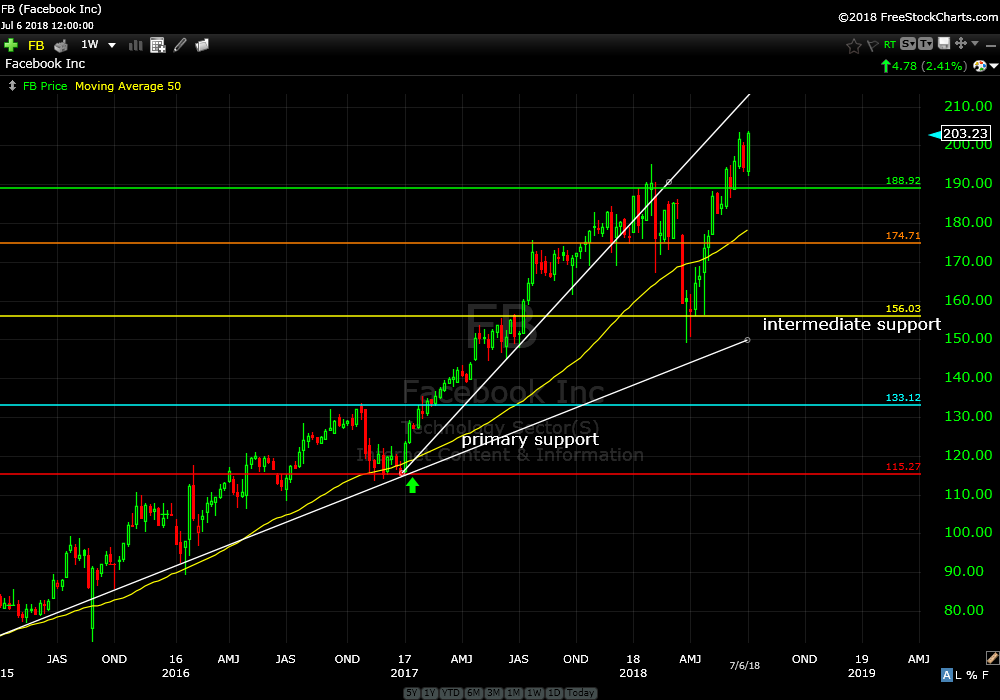Click the flag icon in top toolbar

(871, 45)
